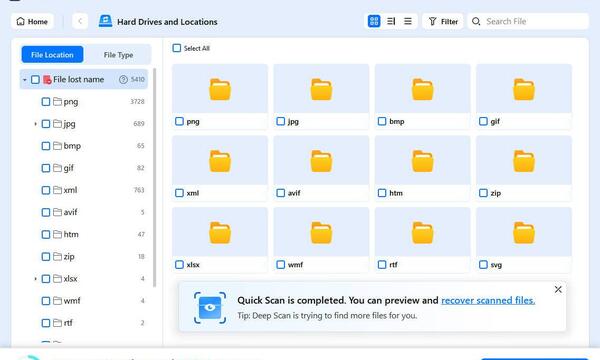Viewport: 600px width, 360px height.
Task: Click the search magnifier icon
Action: point(476,21)
